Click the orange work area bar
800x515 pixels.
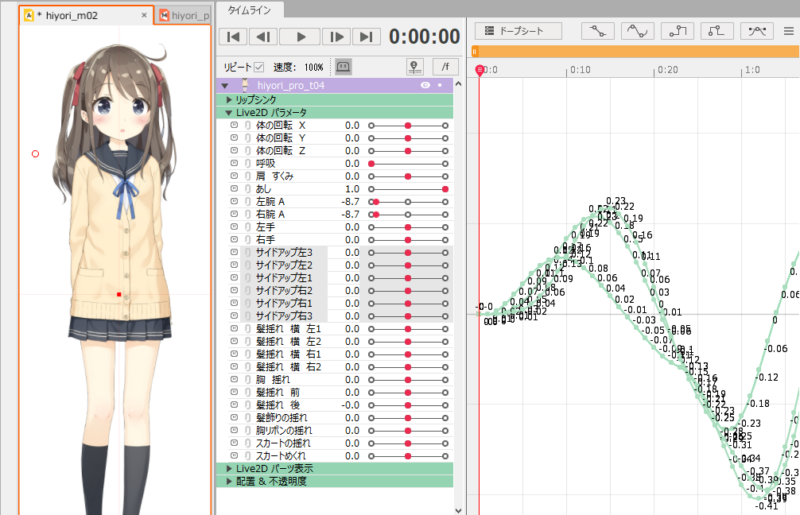[635, 52]
